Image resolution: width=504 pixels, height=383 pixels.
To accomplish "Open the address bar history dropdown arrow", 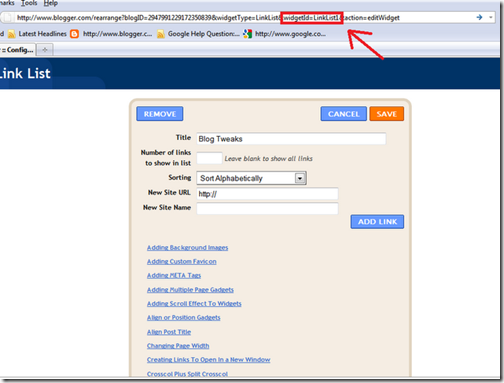I will (x=491, y=17).
